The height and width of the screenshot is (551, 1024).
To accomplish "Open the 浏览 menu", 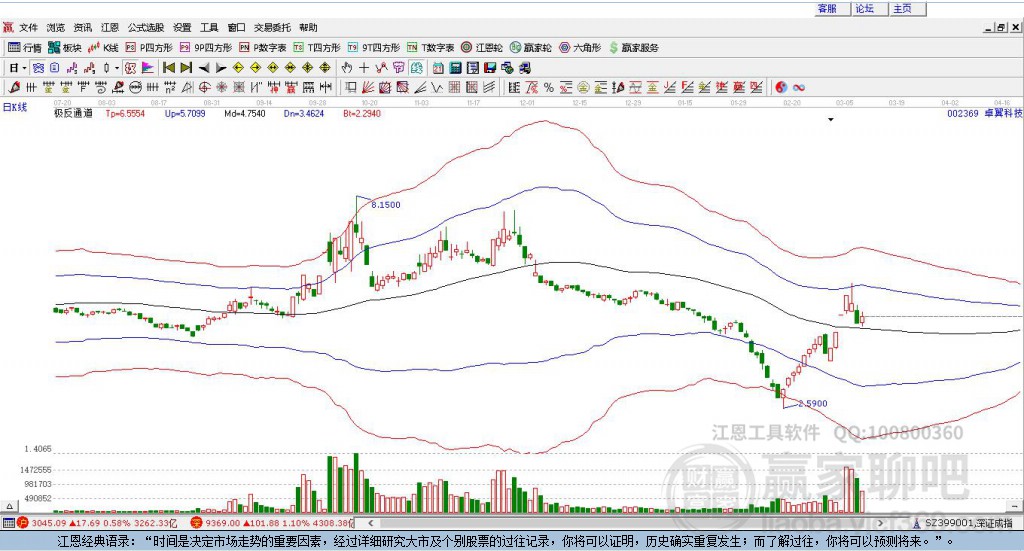I will tap(56, 27).
